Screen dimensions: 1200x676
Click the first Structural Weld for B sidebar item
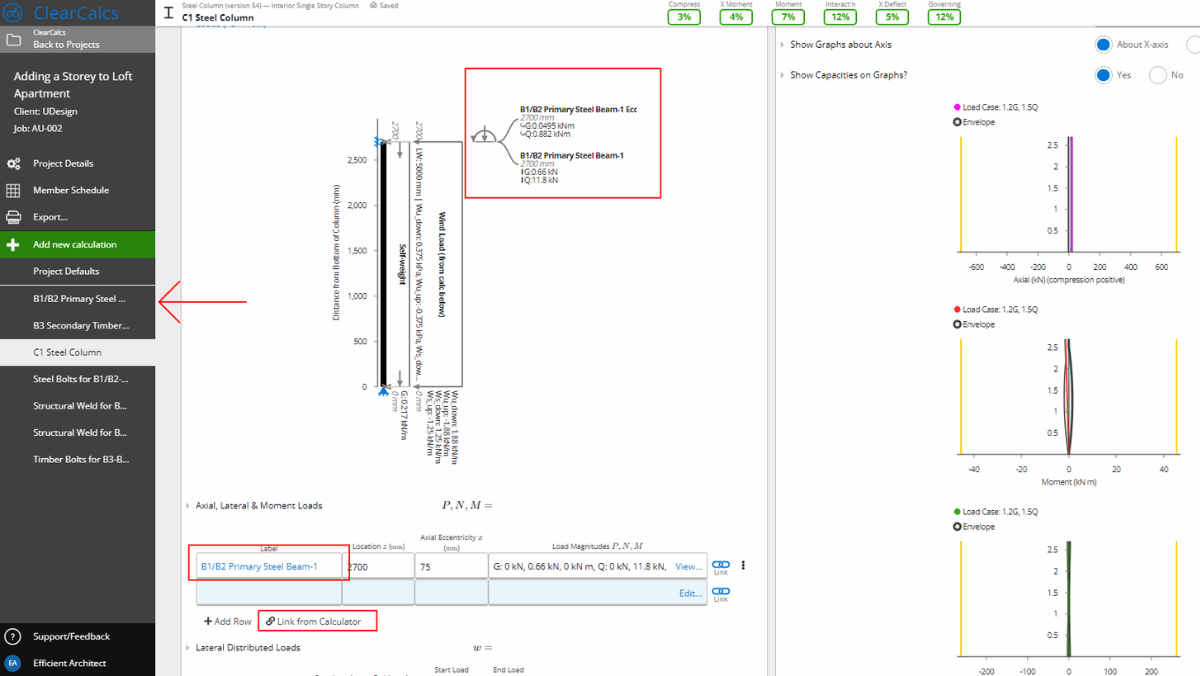[77, 406]
